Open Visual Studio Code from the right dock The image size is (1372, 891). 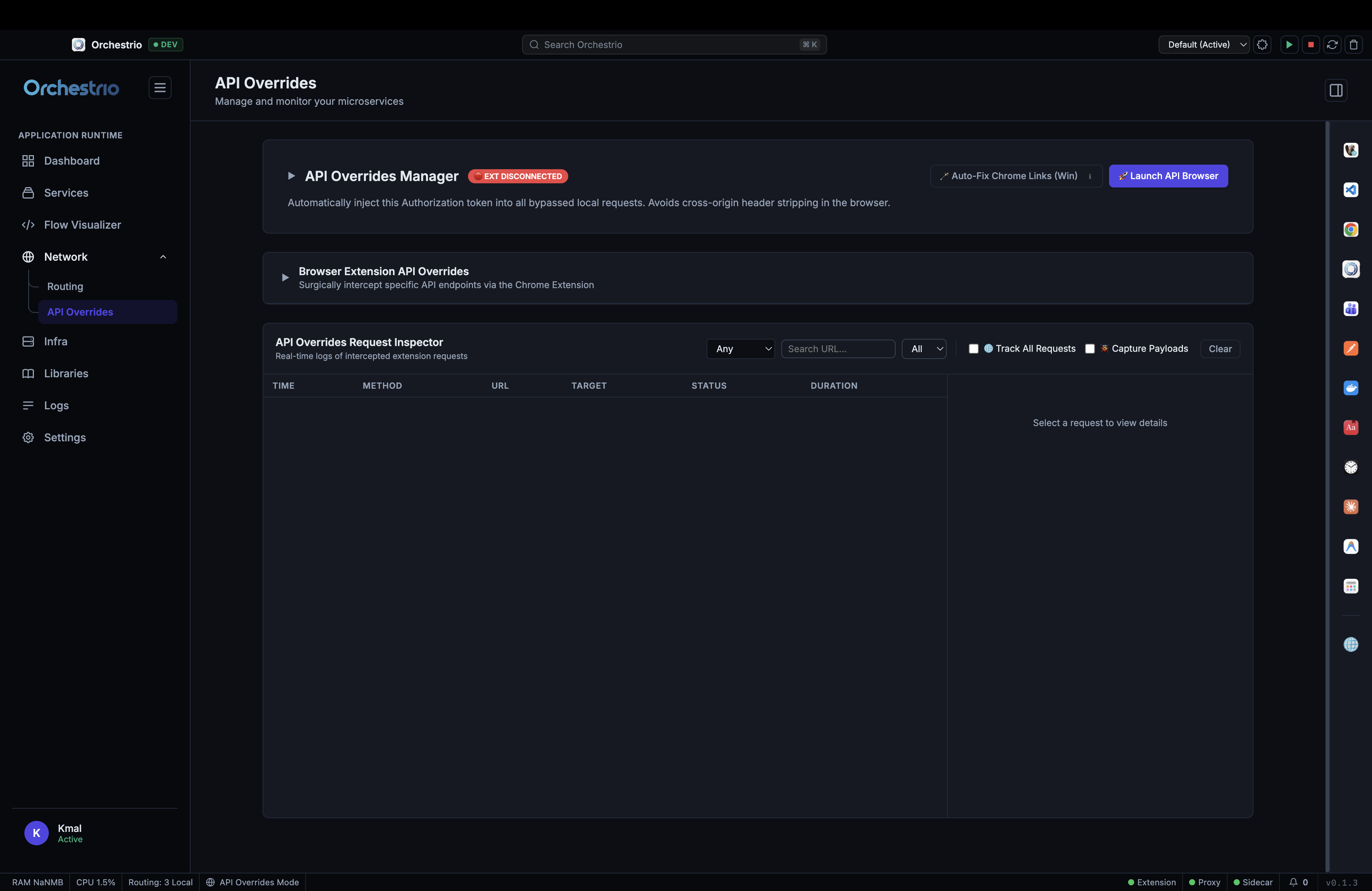pyautogui.click(x=1351, y=190)
